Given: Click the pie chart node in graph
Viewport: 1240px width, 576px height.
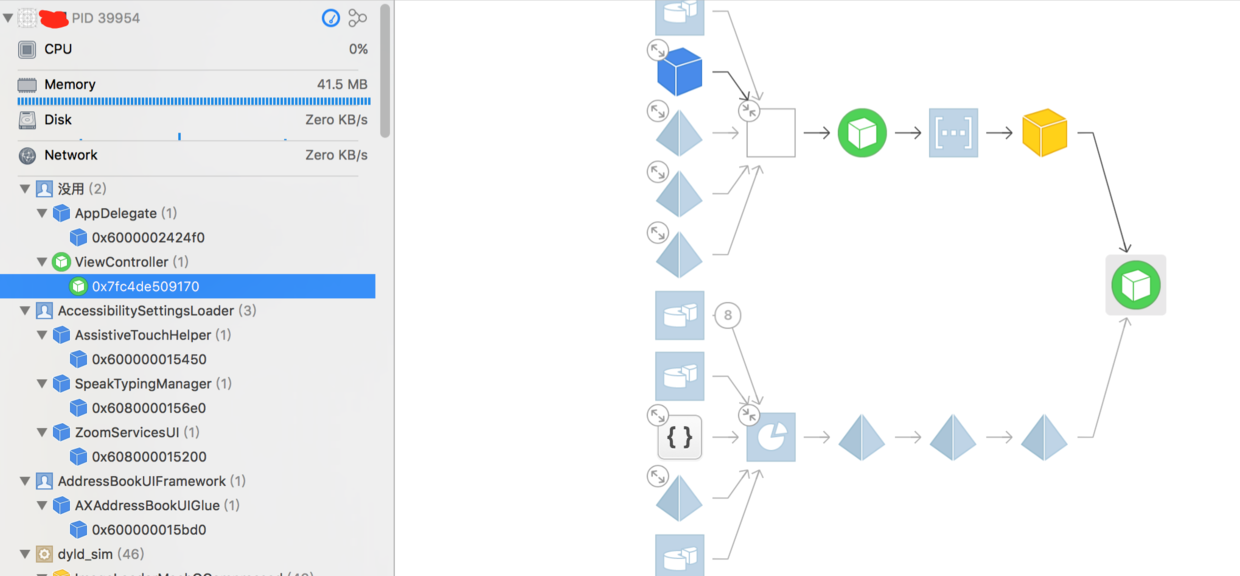Looking at the screenshot, I should 771,437.
